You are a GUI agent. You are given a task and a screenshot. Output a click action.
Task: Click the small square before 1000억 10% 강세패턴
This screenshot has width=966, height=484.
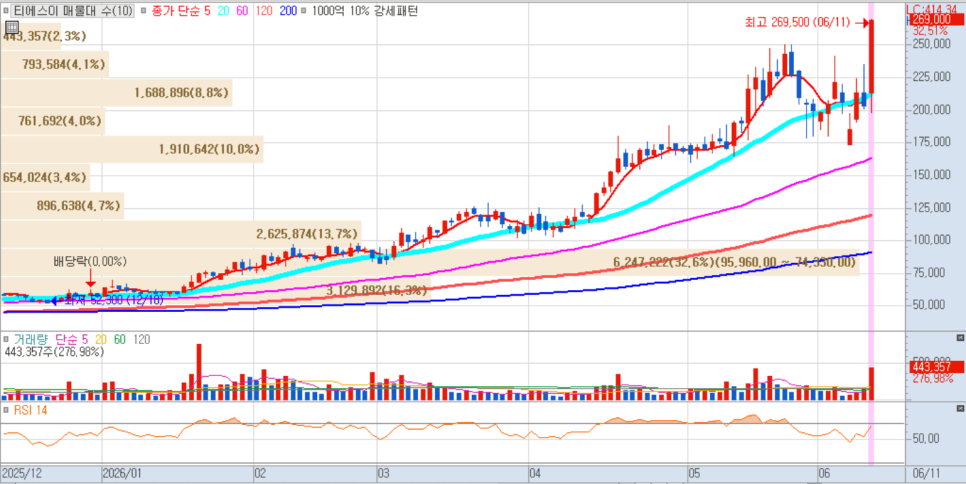click(x=304, y=11)
